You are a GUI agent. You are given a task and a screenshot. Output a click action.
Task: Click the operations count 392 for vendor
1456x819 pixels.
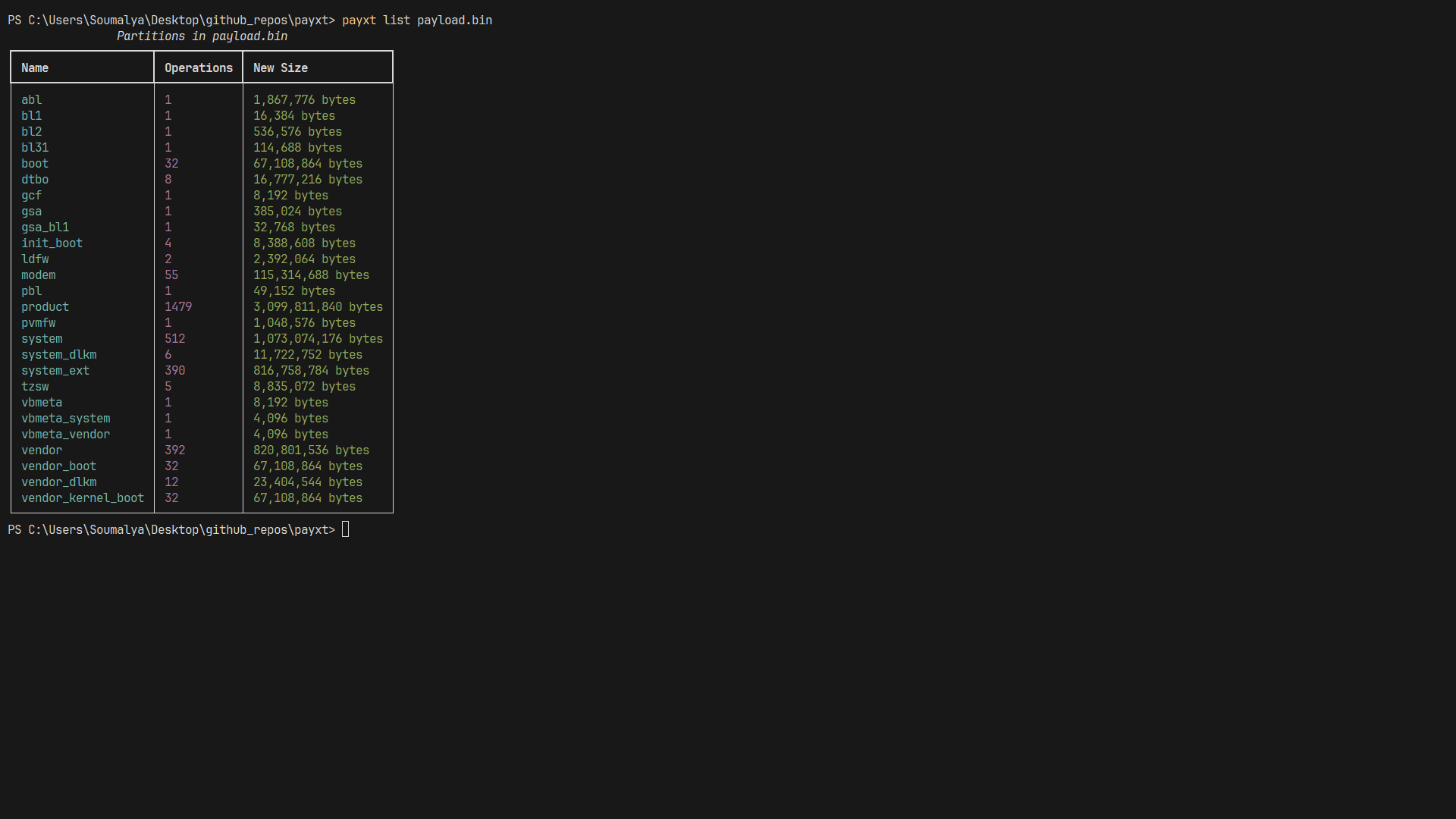click(175, 450)
